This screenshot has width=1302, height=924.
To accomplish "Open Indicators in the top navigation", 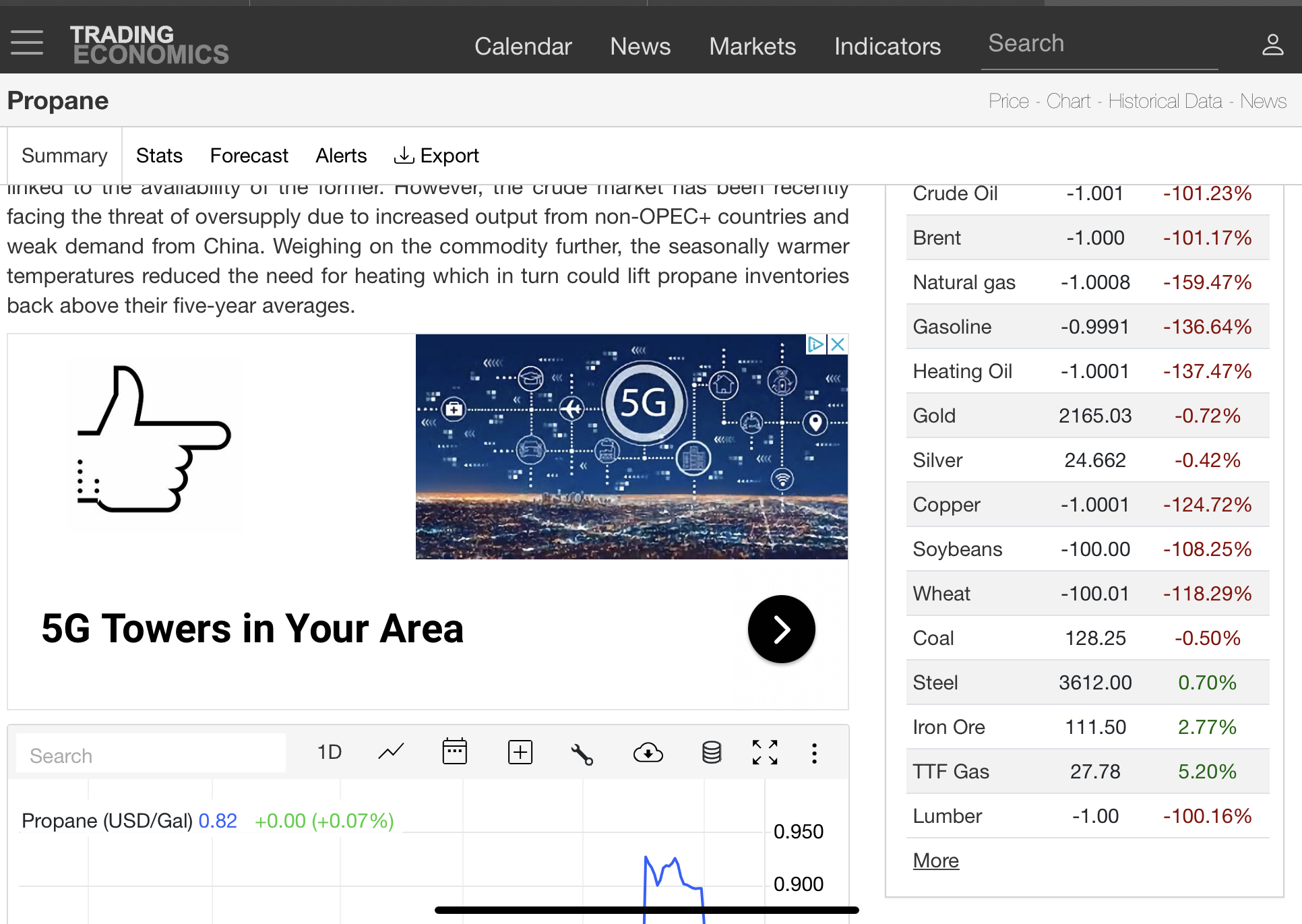I will pos(888,47).
